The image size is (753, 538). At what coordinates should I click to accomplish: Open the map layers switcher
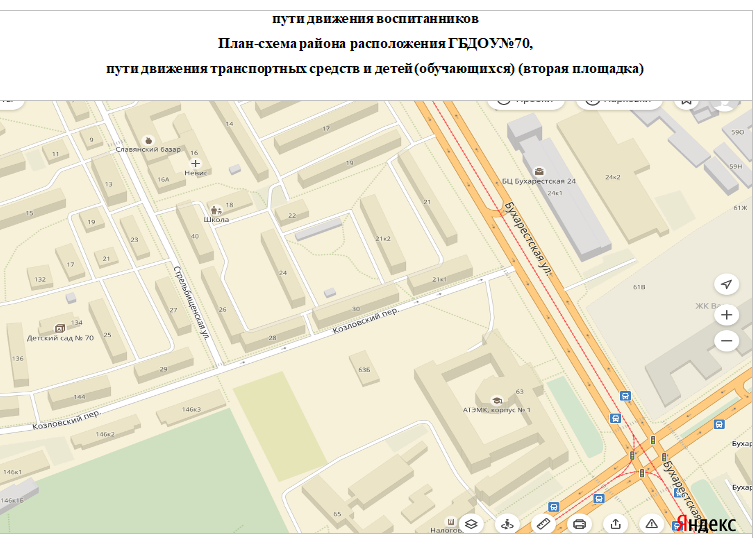click(471, 524)
